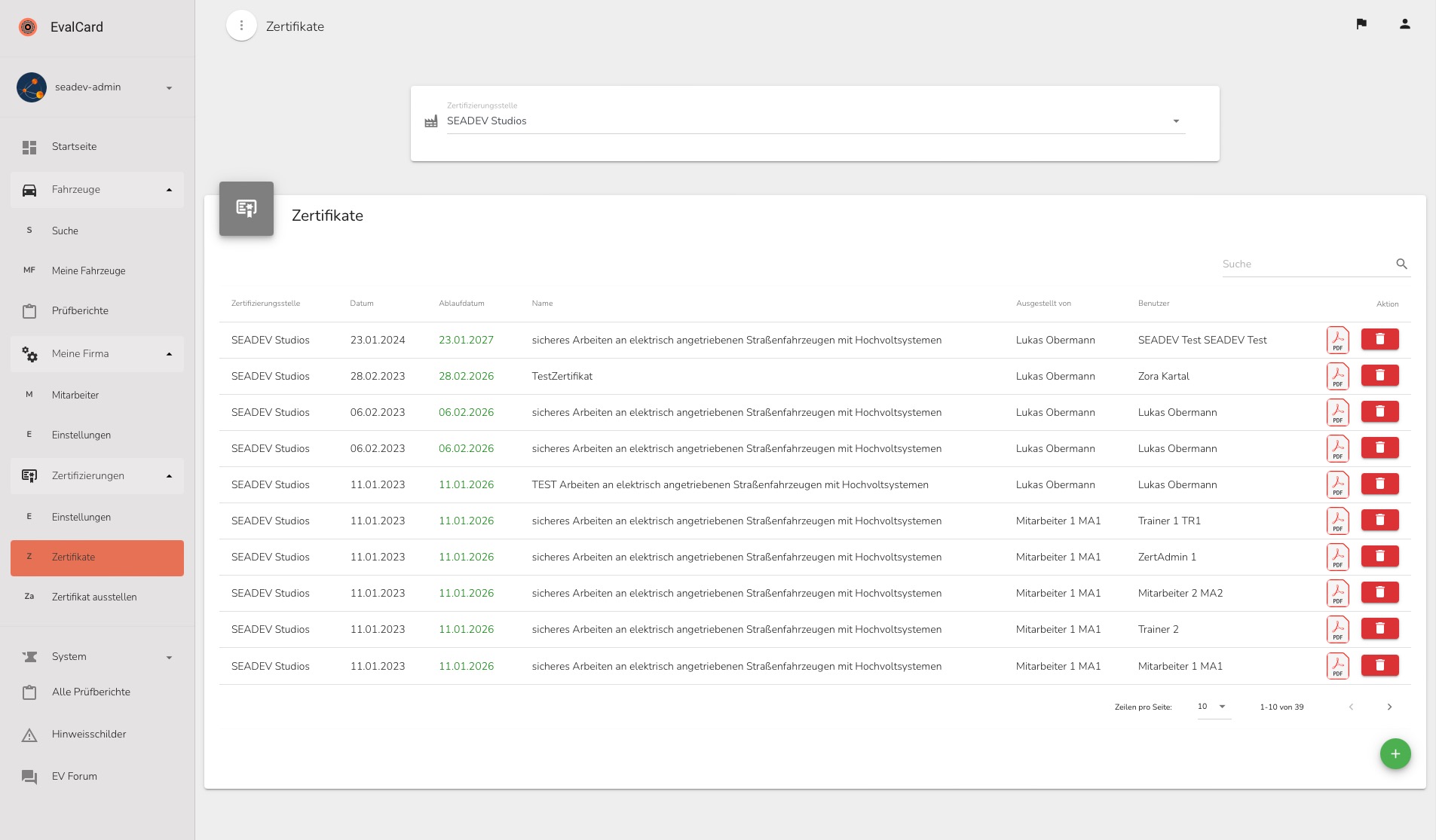Select Zertifikat ausstellen in the sidebar

[93, 597]
